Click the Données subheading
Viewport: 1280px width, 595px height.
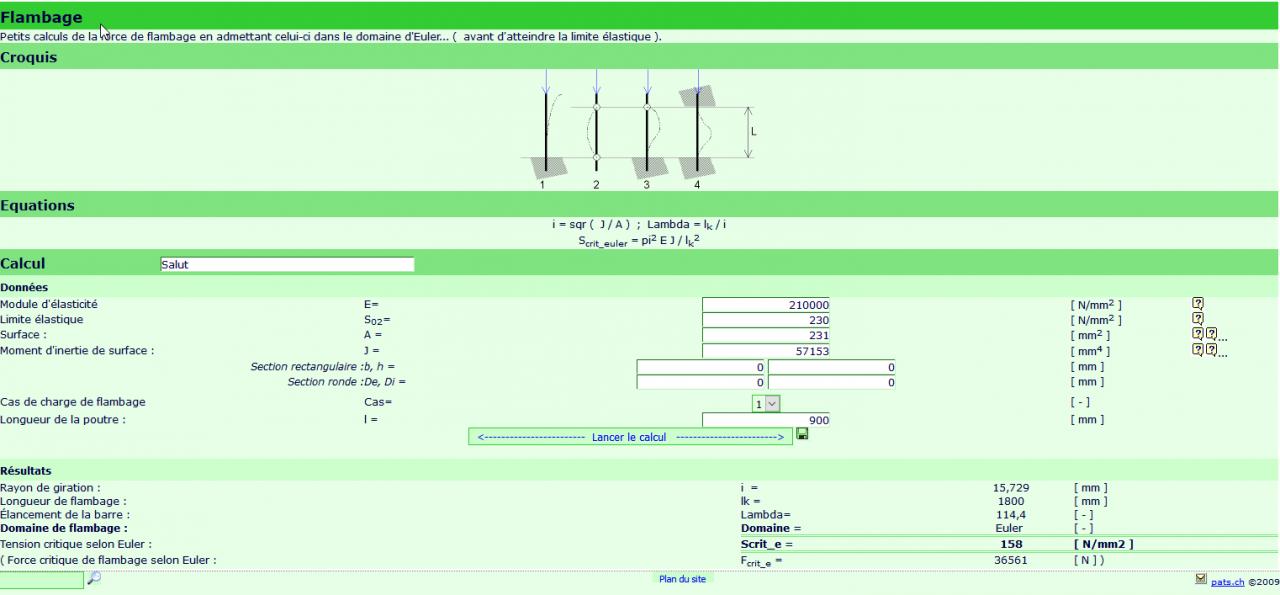(24, 287)
